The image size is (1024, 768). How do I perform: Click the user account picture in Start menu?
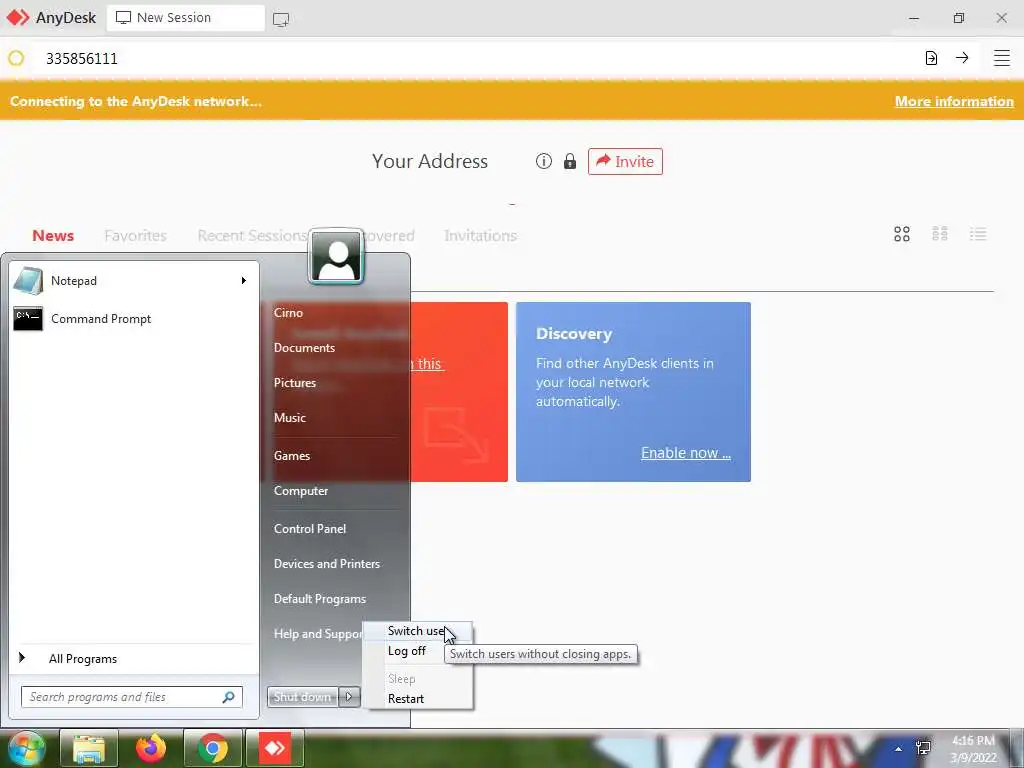(336, 257)
